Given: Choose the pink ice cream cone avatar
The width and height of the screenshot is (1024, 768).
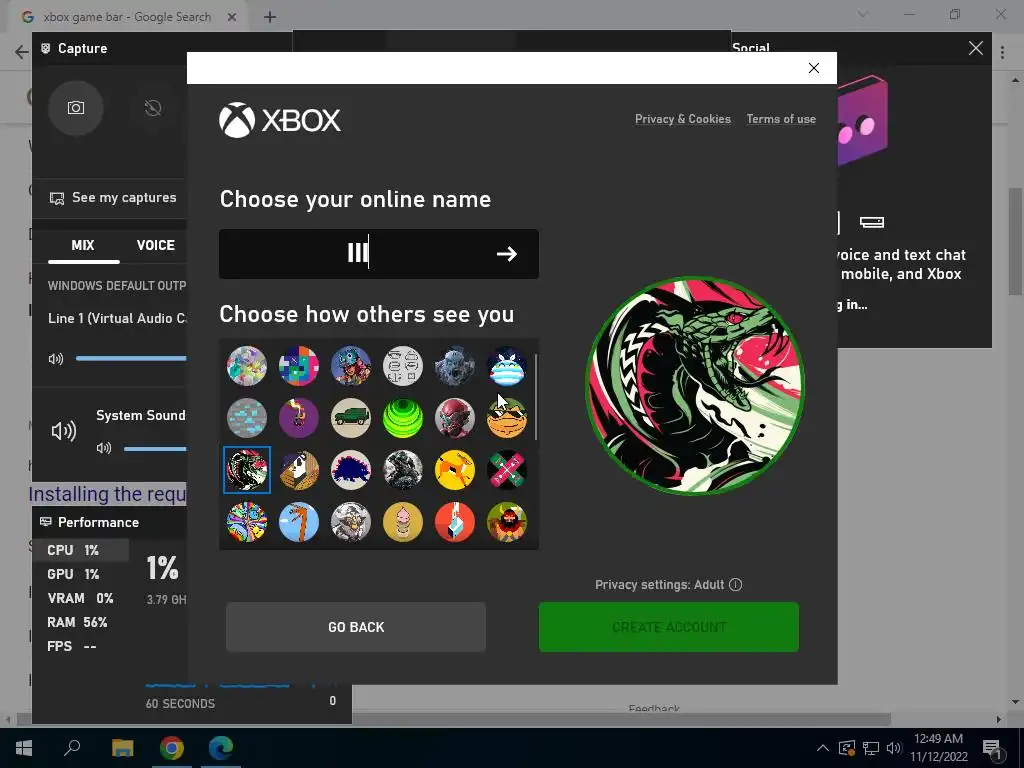Looking at the screenshot, I should [403, 522].
